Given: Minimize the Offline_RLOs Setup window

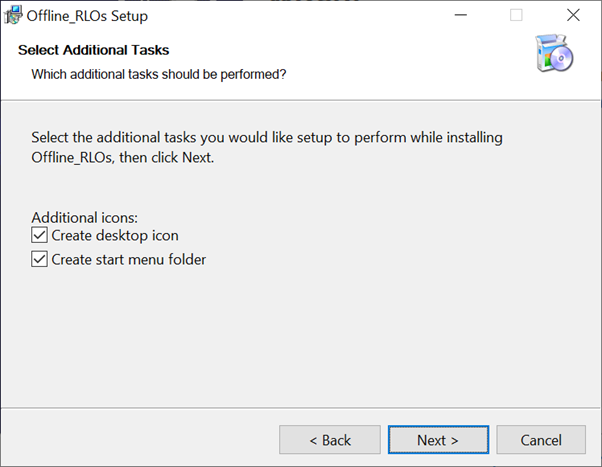Looking at the screenshot, I should [460, 16].
